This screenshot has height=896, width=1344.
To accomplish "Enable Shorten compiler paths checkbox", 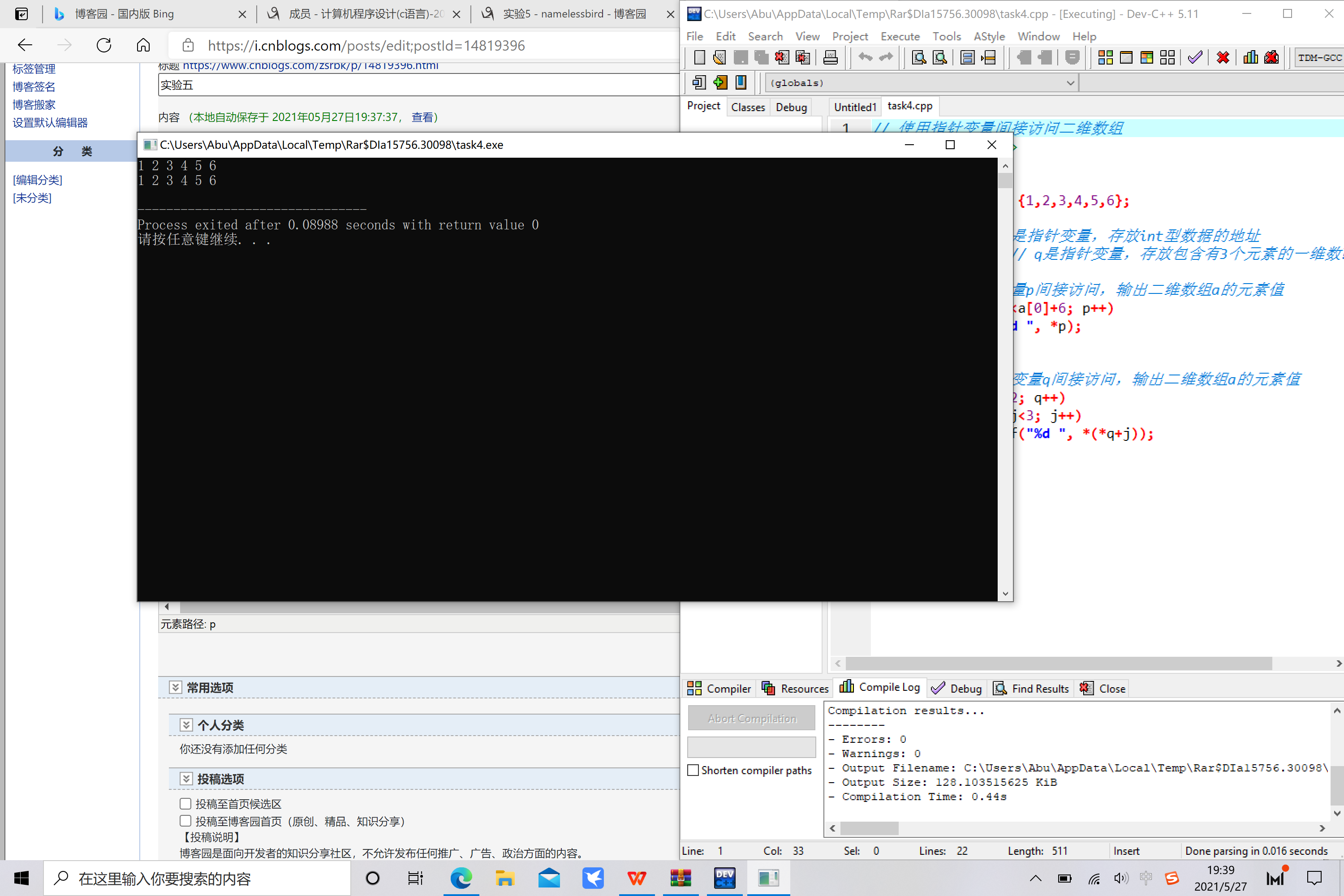I will (693, 770).
